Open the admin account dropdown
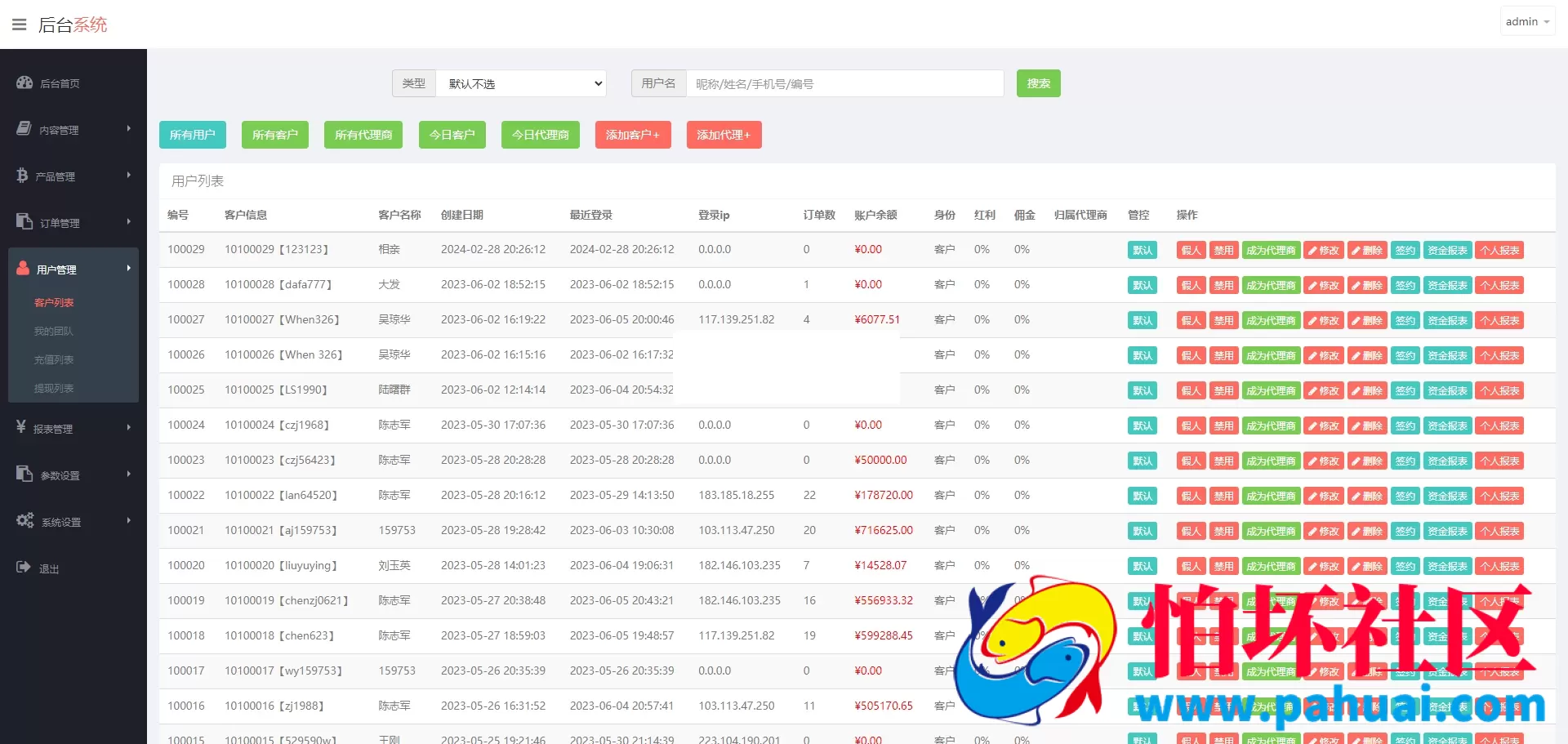This screenshot has height=744, width=1568. (1526, 22)
